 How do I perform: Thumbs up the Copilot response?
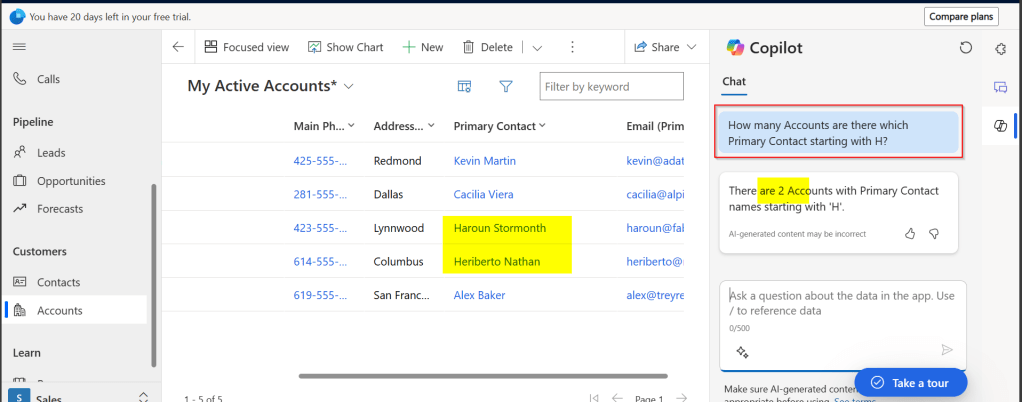coord(910,233)
